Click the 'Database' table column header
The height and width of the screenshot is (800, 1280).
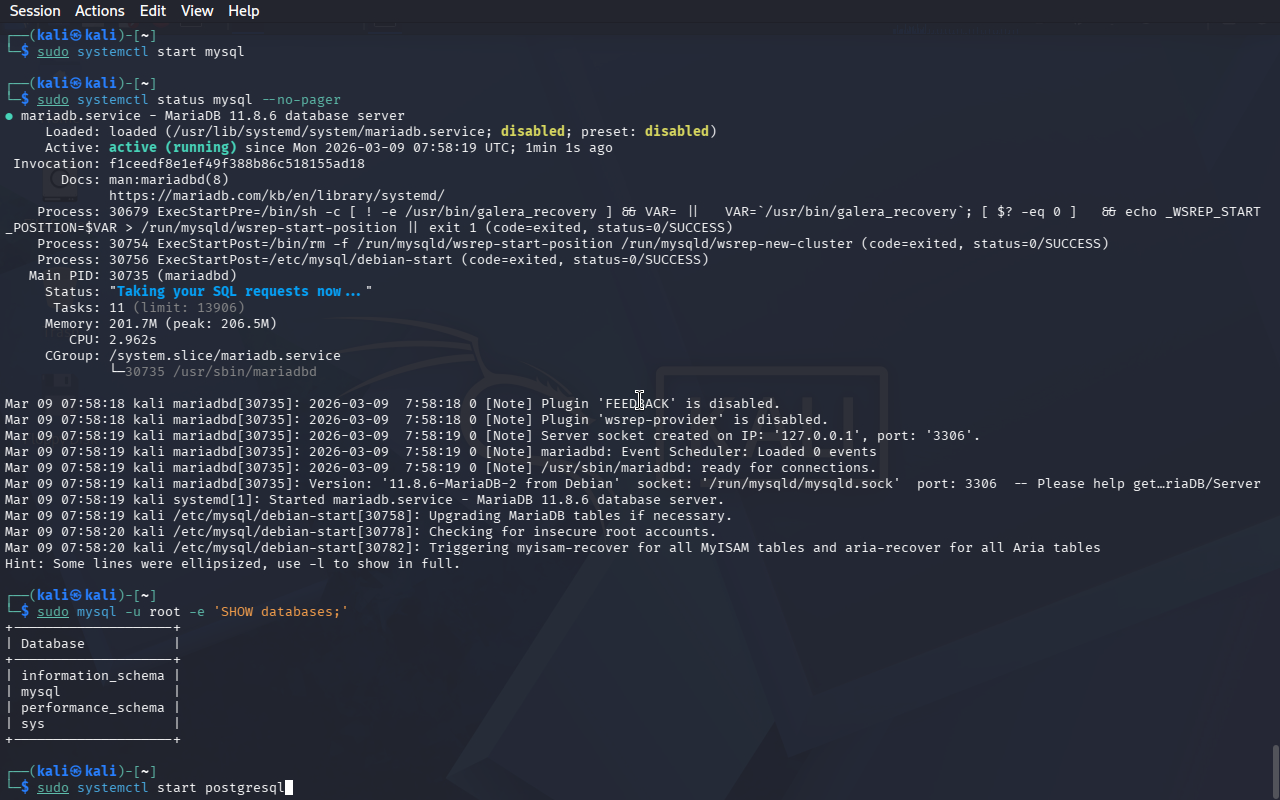[x=52, y=644]
